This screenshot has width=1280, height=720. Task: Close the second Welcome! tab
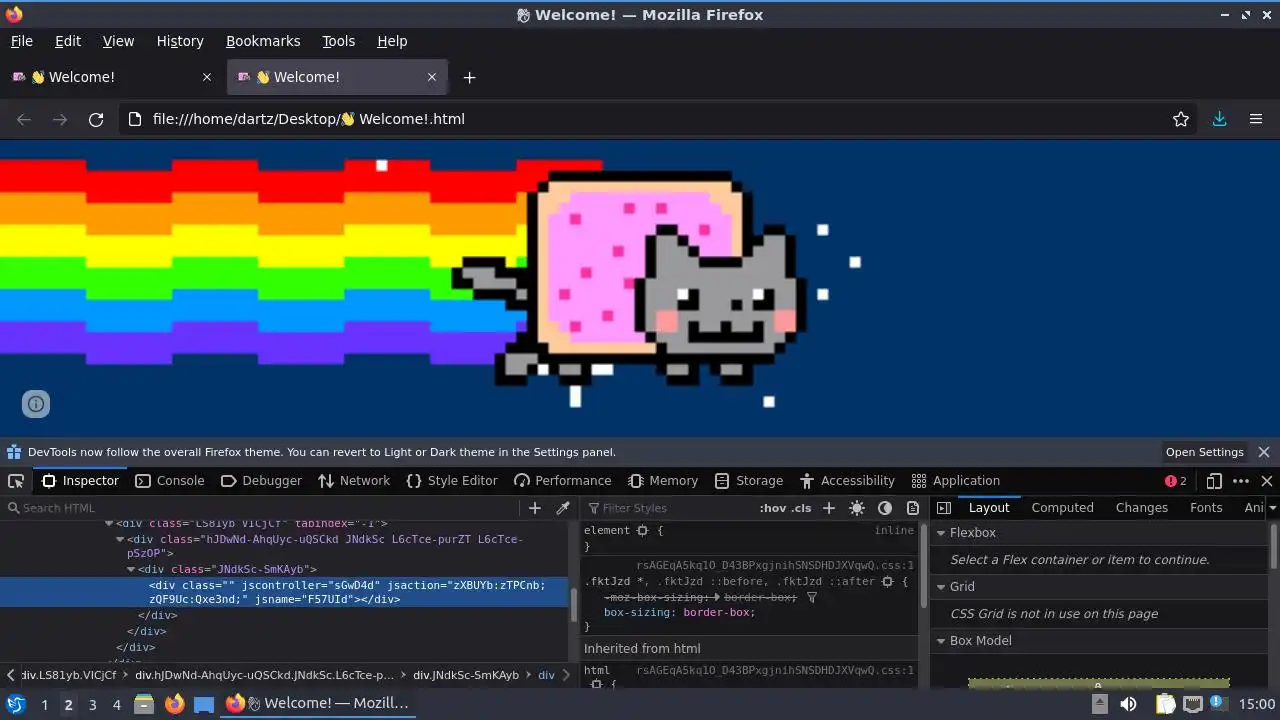432,77
